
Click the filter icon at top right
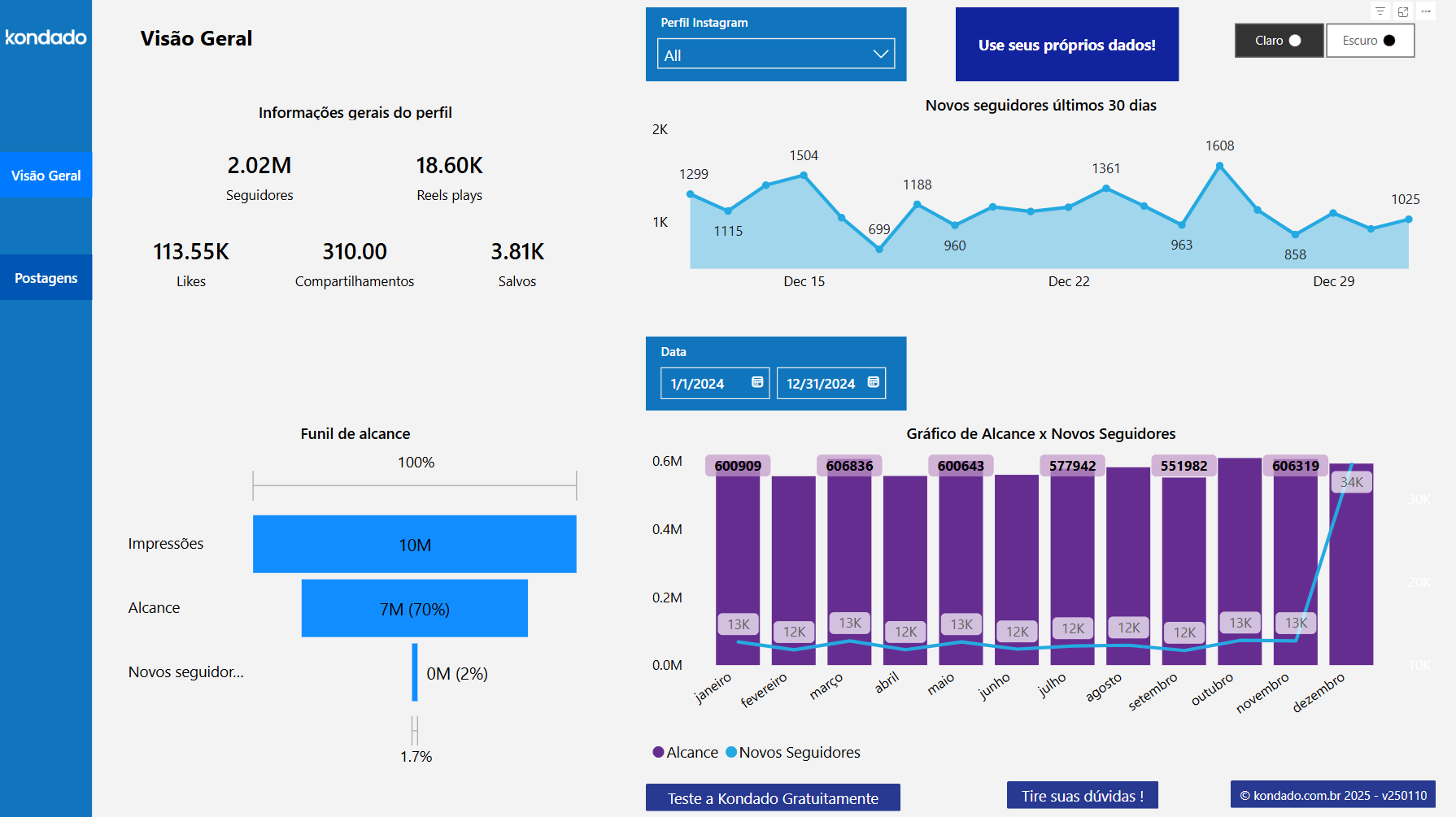1380,11
